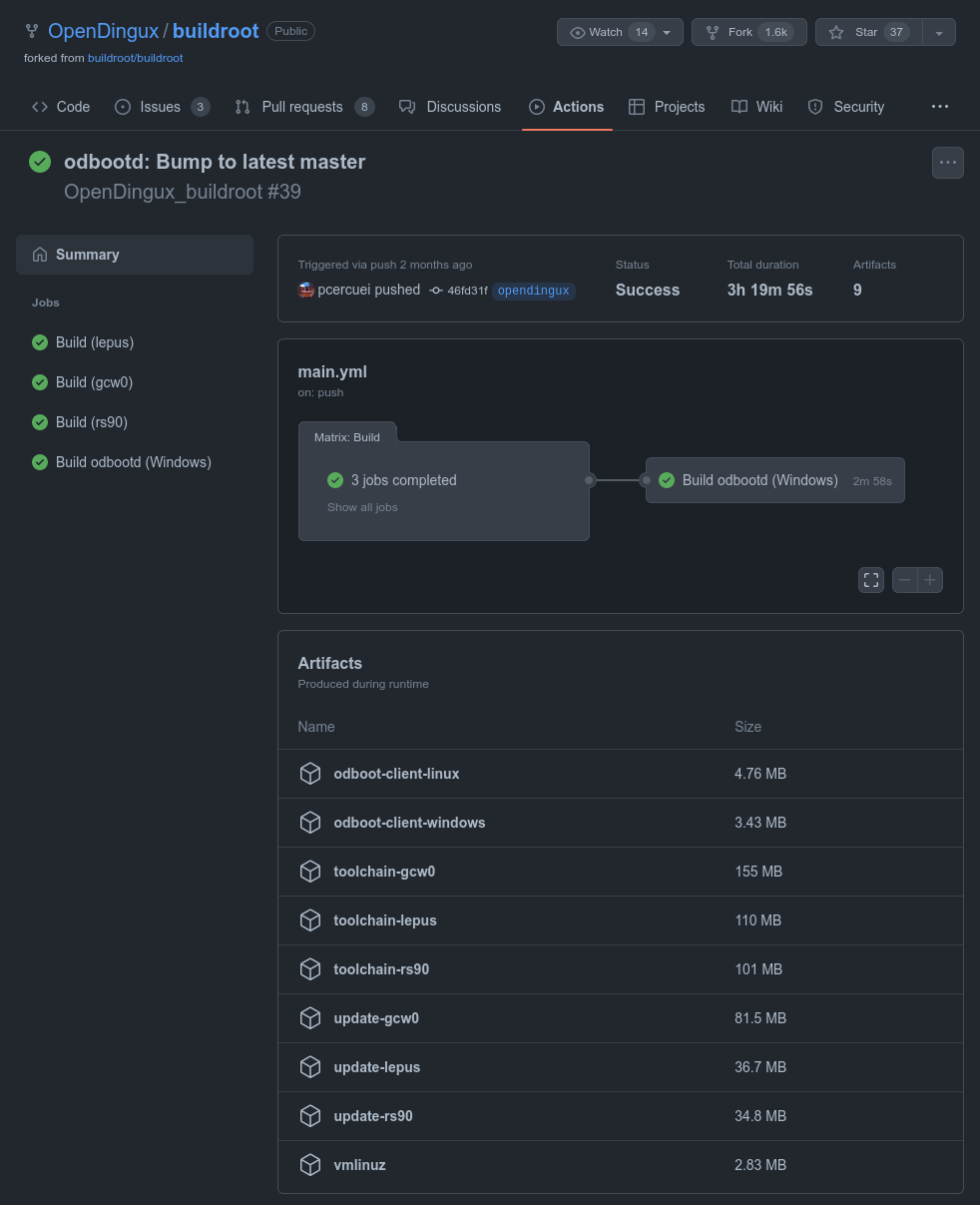Select the Actions tab
The image size is (980, 1205).
[566, 107]
